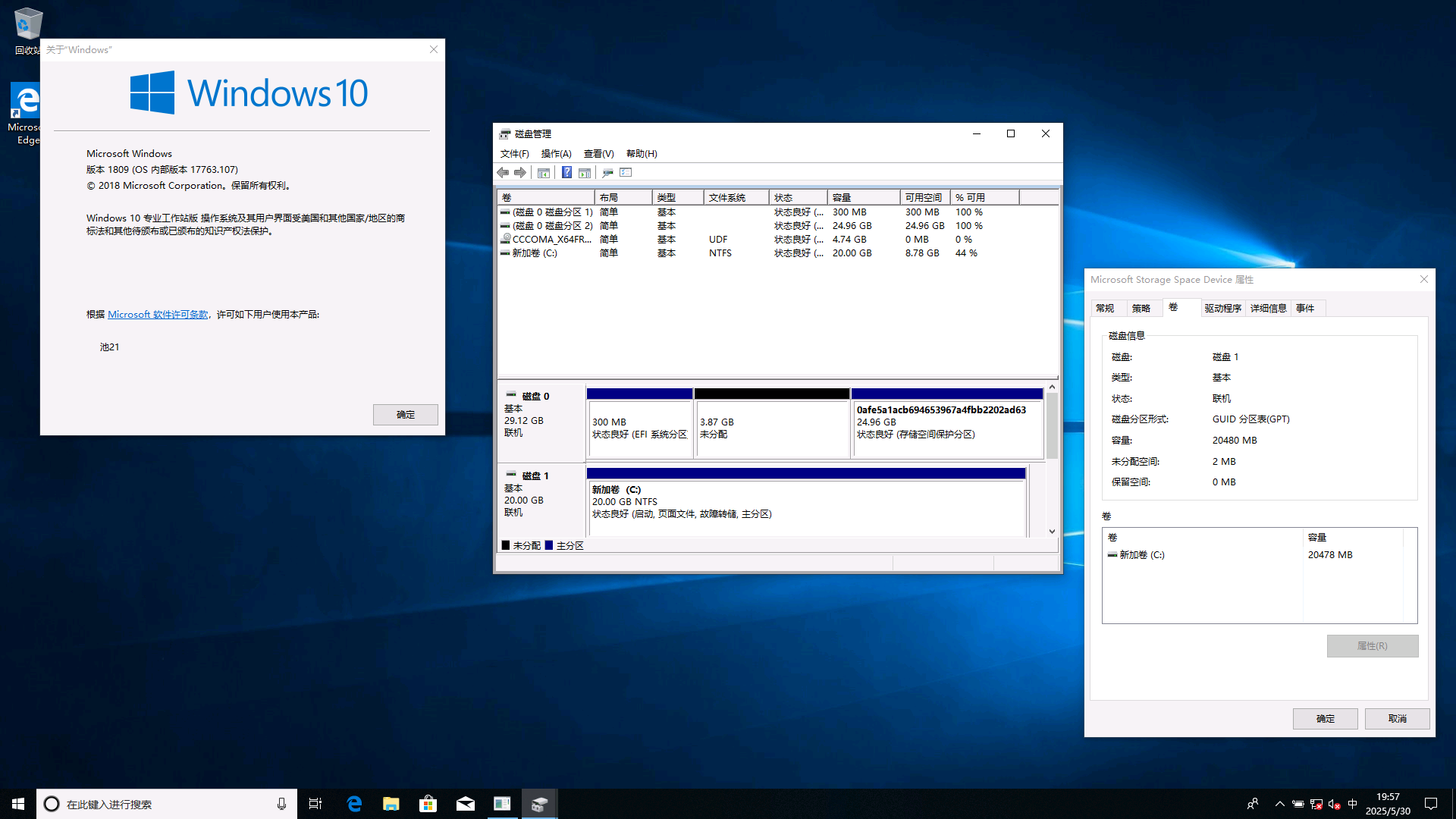
Task: Select the CCCOMA_X64FR volume row
Action: click(x=777, y=240)
